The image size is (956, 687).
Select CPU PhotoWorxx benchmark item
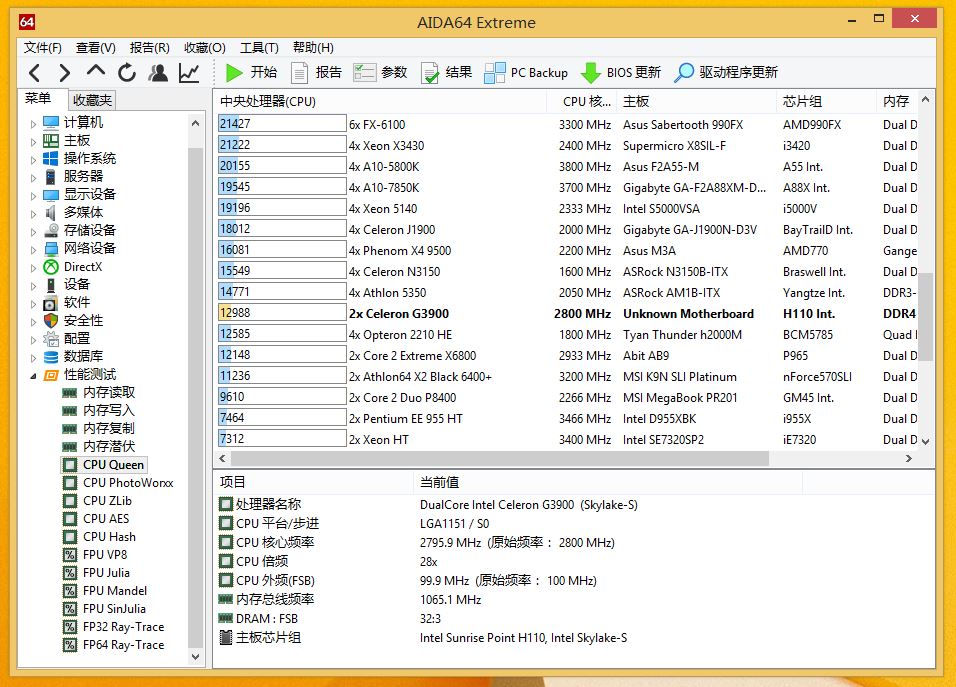(x=128, y=483)
